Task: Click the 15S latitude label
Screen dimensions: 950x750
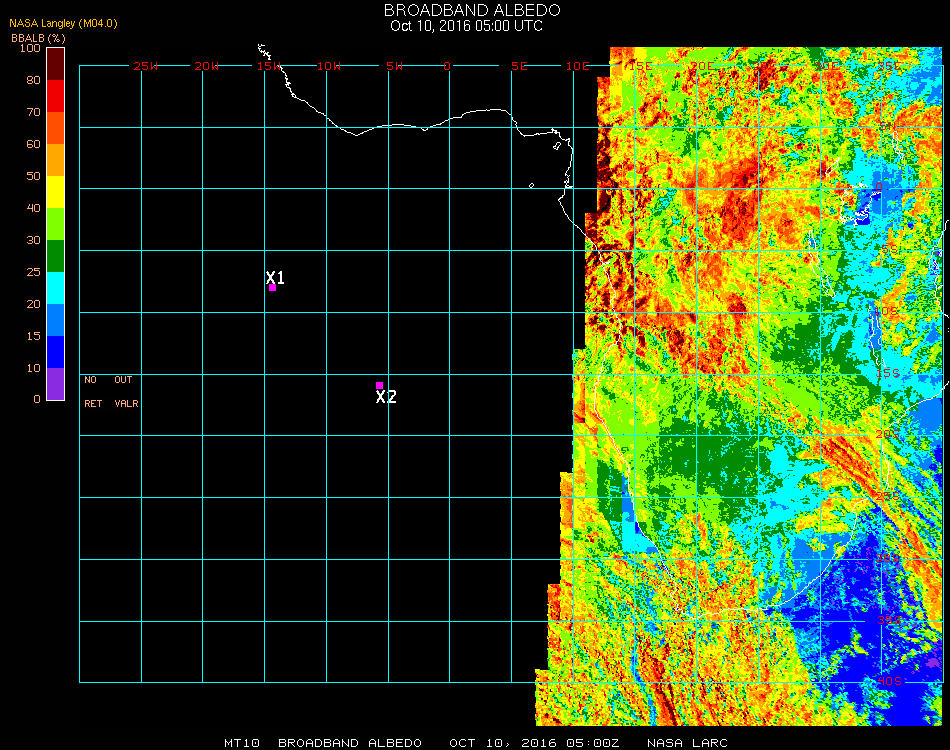Action: pyautogui.click(x=888, y=373)
